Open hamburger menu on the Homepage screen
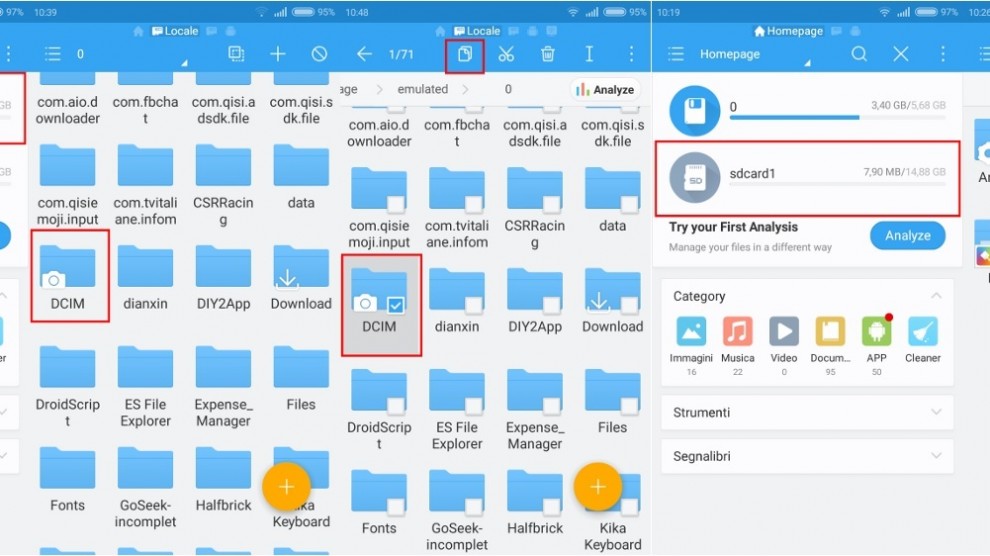The height and width of the screenshot is (556, 990). pos(676,54)
